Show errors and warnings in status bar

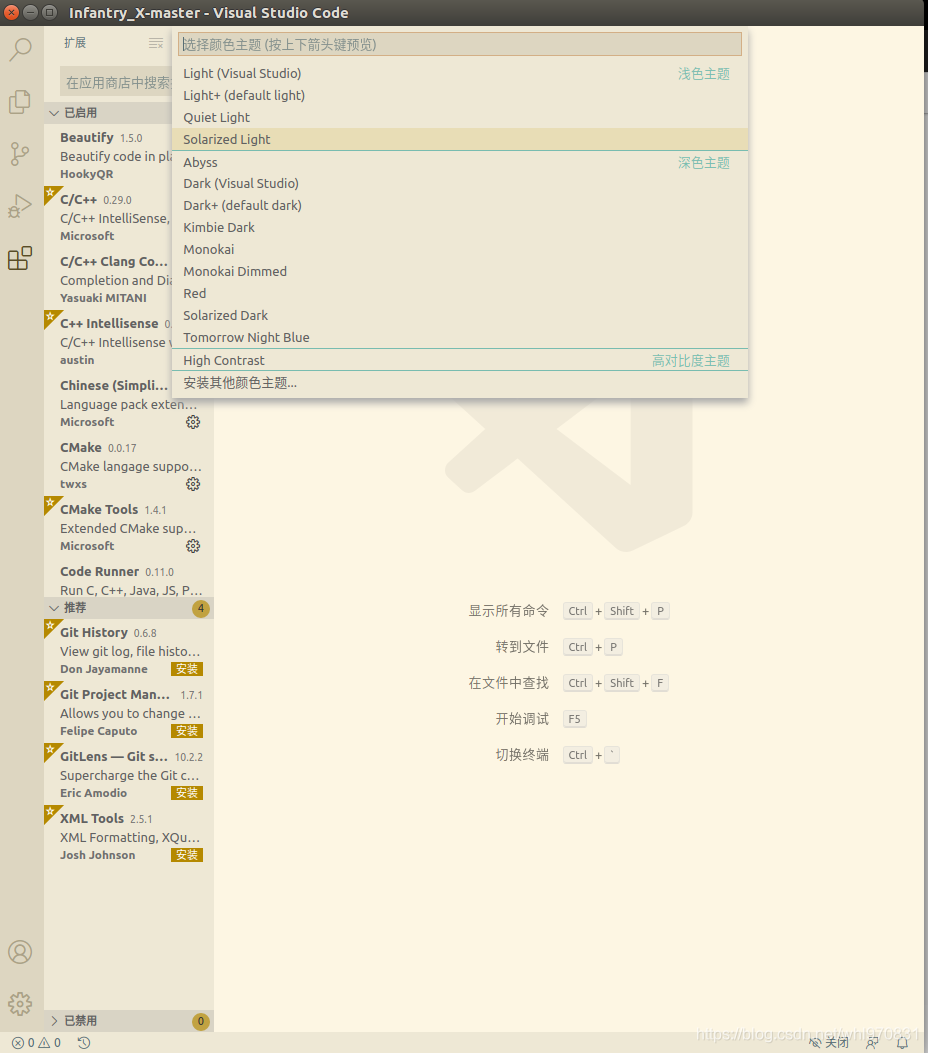point(36,1043)
